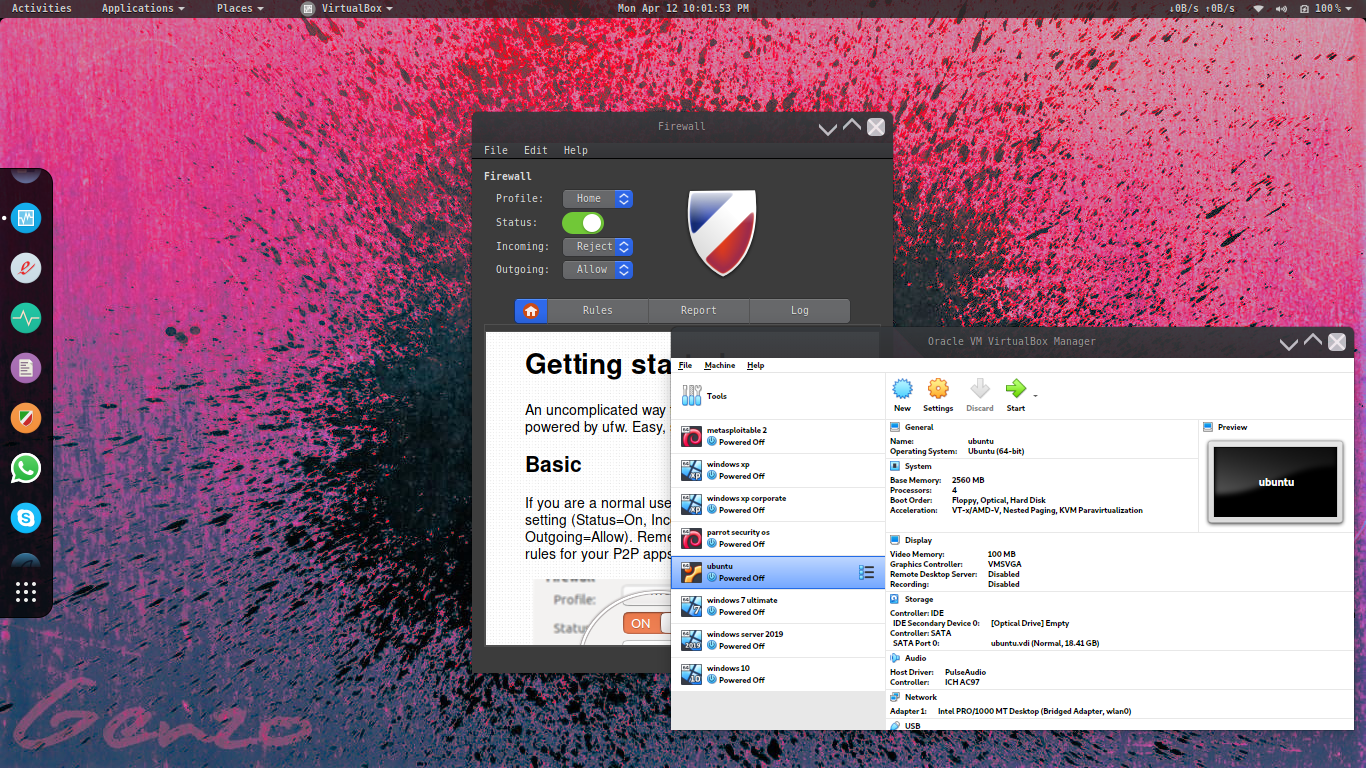Open the Incoming dropdown set to Reject
This screenshot has height=768, width=1366.
coord(597,247)
